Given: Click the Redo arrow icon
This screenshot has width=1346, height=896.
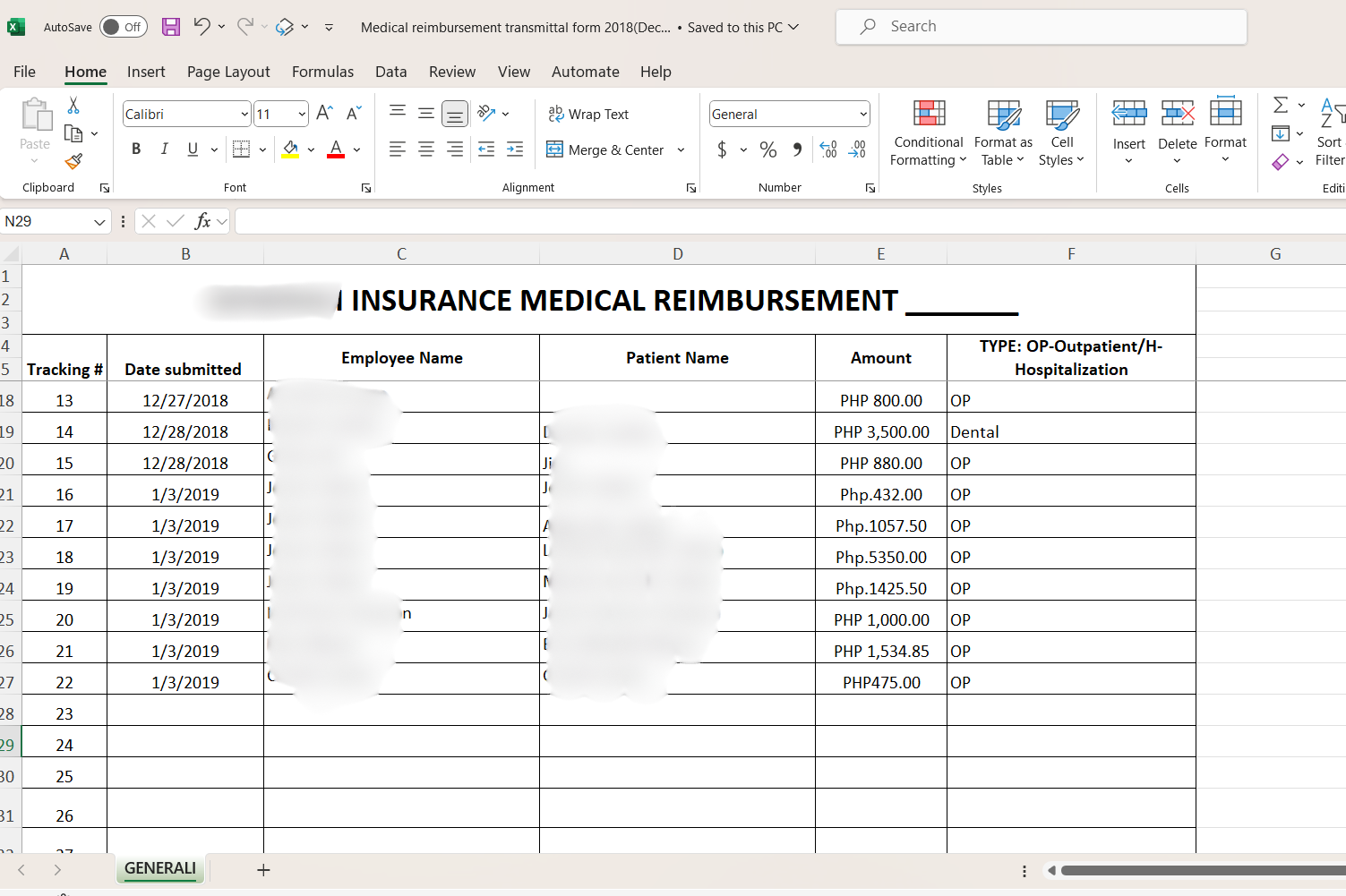Looking at the screenshot, I should [x=244, y=27].
